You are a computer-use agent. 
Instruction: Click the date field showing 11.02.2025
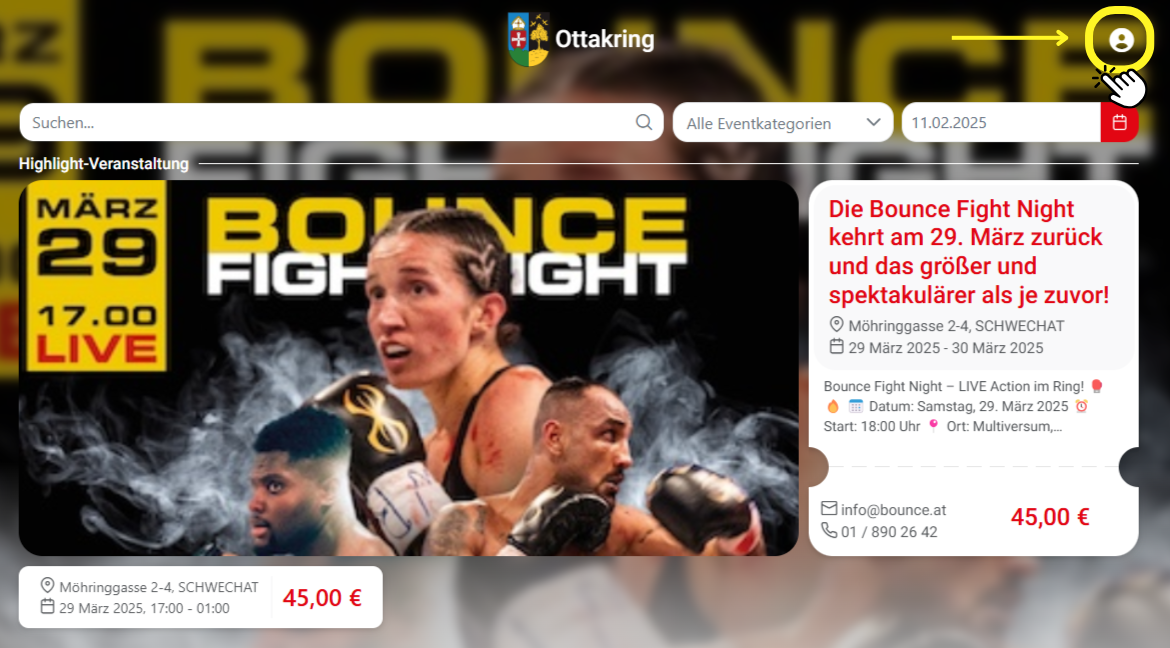tap(1001, 122)
